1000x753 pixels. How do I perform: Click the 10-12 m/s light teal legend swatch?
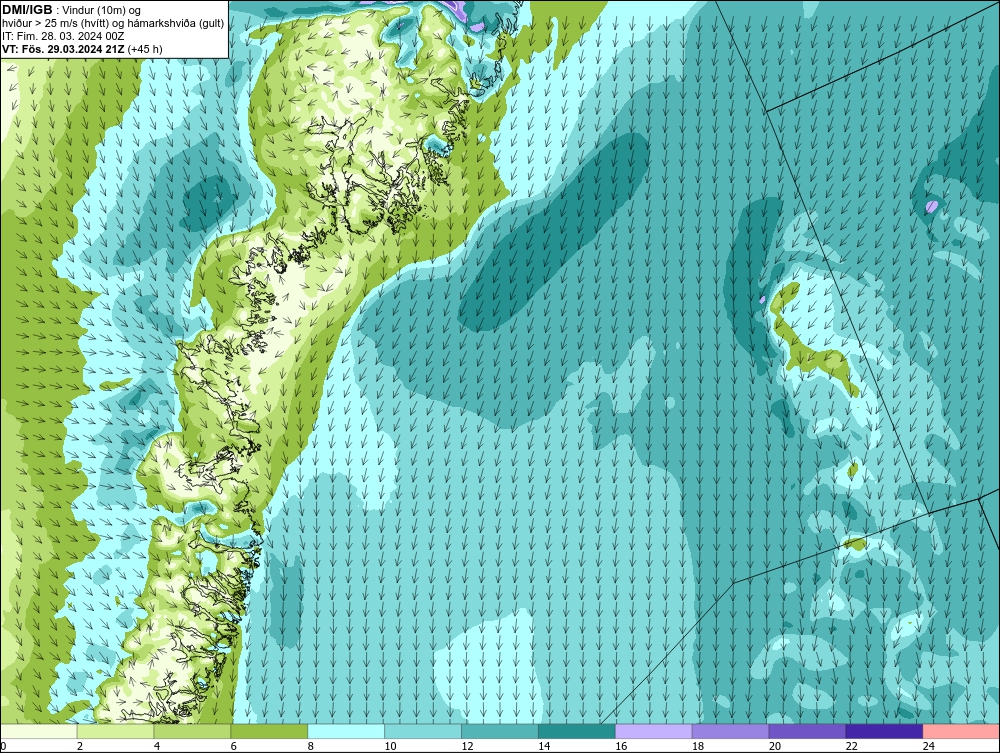point(423,731)
